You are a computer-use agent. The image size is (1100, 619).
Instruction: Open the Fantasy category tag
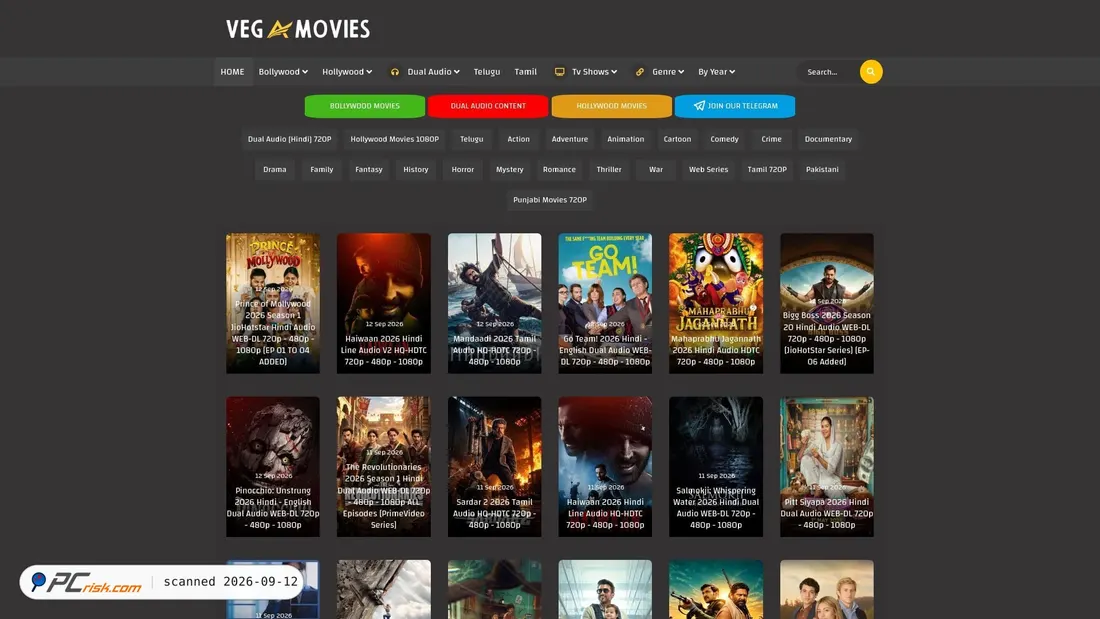(x=368, y=169)
